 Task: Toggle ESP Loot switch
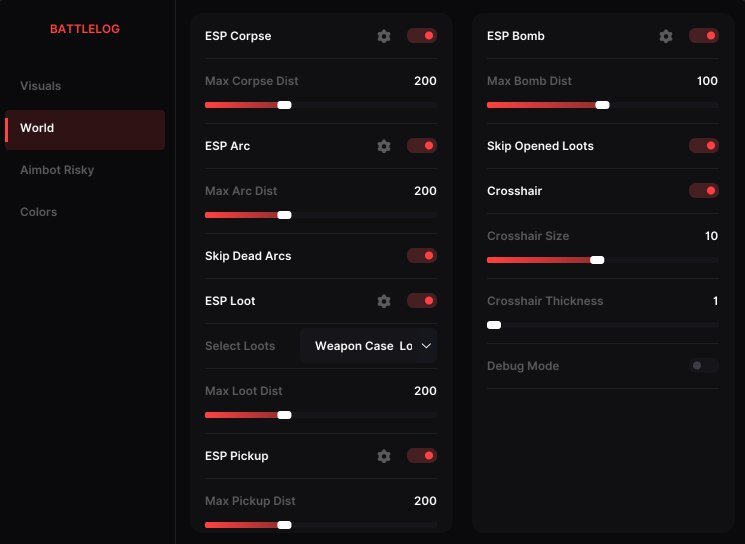[x=422, y=301]
